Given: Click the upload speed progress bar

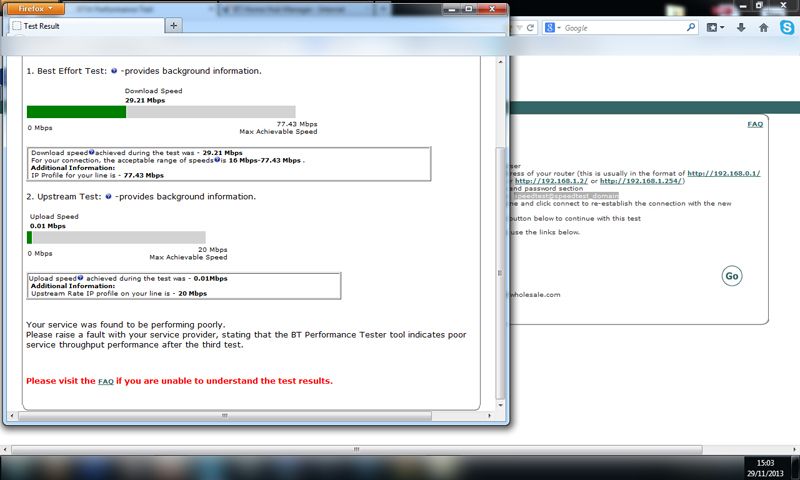Looking at the screenshot, I should pos(116,237).
